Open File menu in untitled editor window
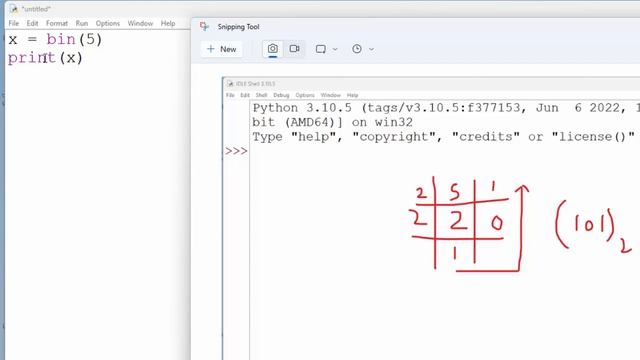The width and height of the screenshot is (640, 360). coord(13,23)
